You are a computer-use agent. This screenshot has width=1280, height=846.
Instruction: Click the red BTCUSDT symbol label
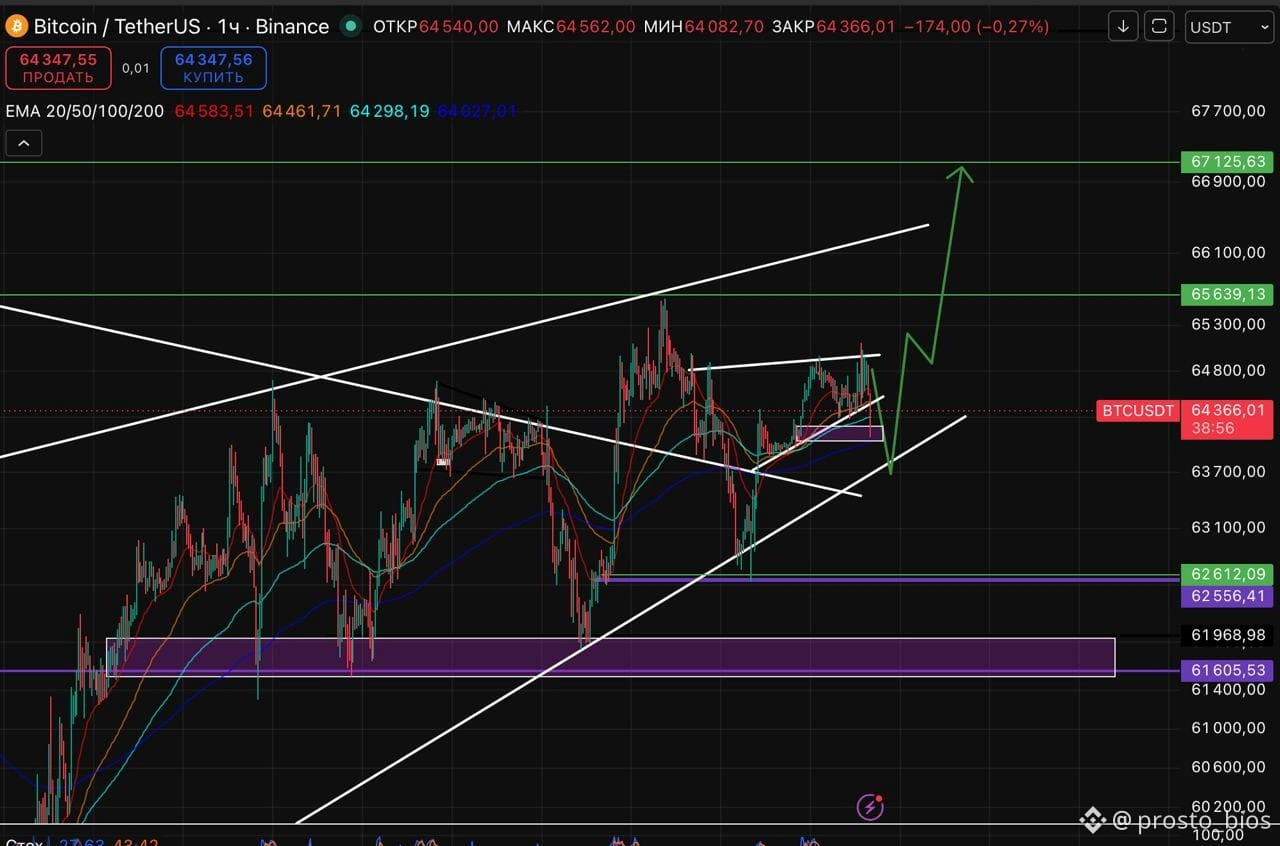point(1138,410)
